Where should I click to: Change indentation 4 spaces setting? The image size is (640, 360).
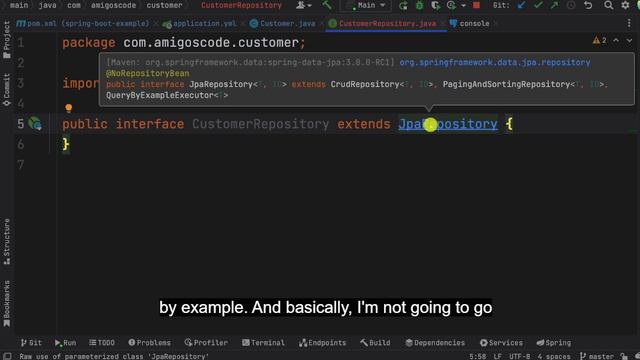tap(553, 356)
